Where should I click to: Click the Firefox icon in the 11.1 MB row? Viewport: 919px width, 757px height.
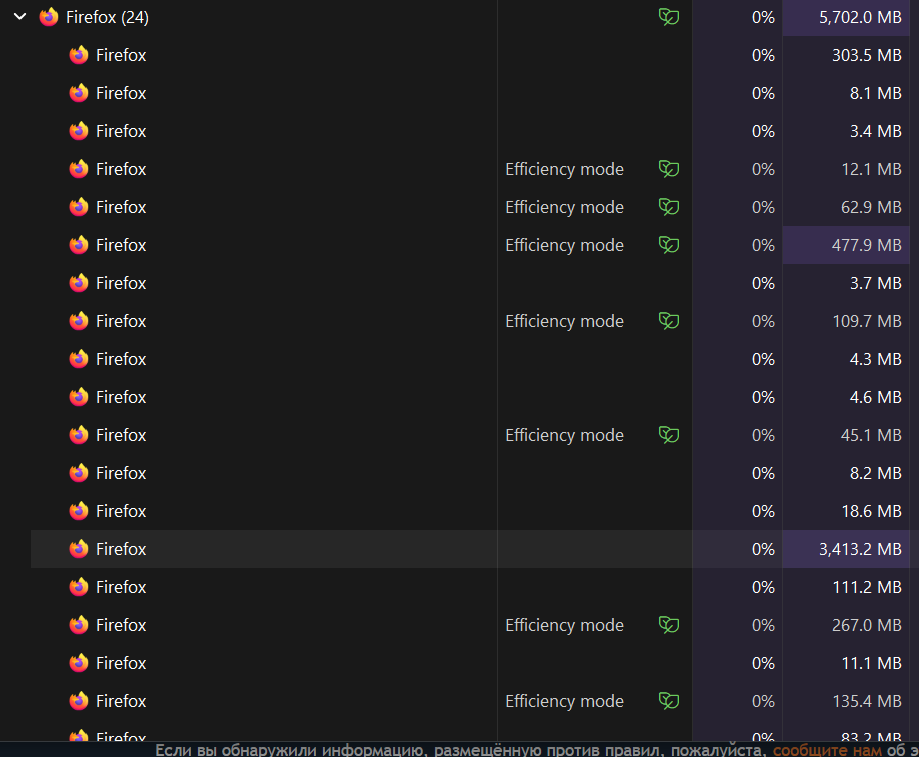79,663
